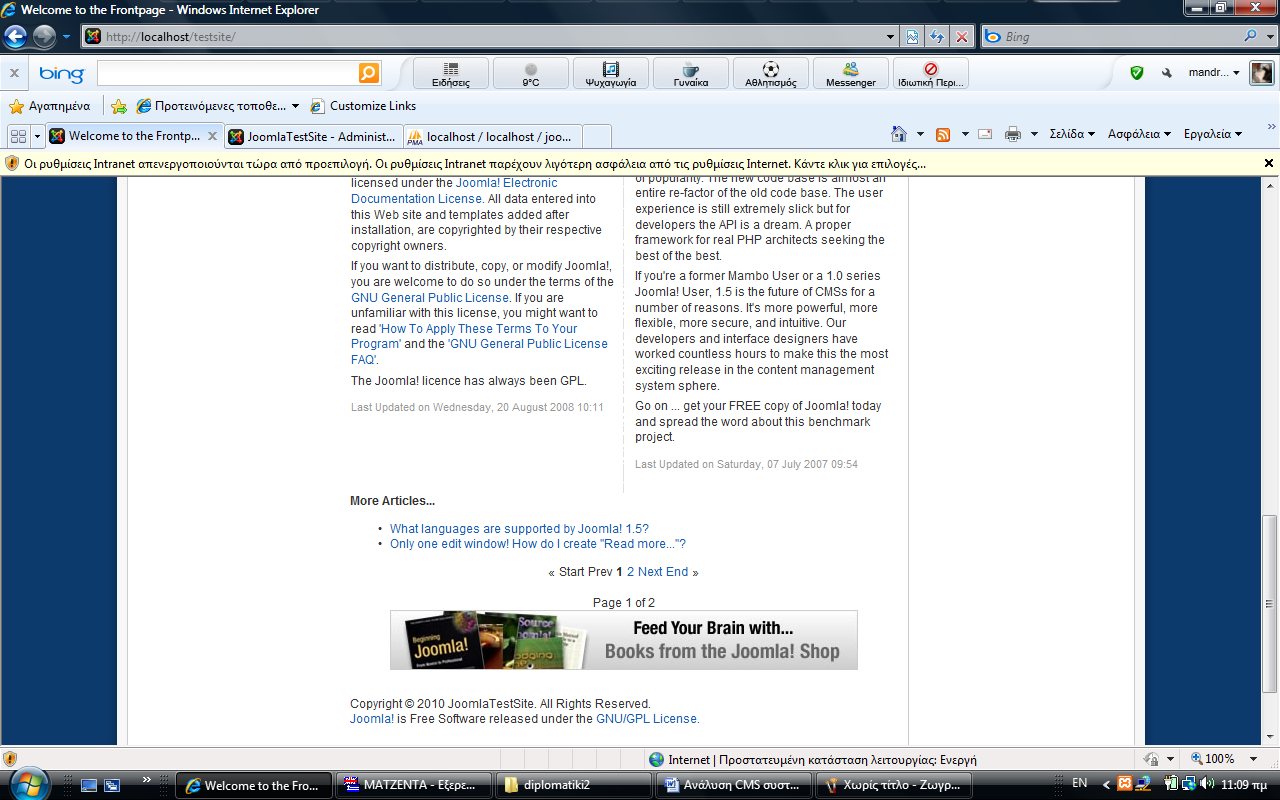
Task: Click the Read Mail envelope icon
Action: click(x=985, y=134)
